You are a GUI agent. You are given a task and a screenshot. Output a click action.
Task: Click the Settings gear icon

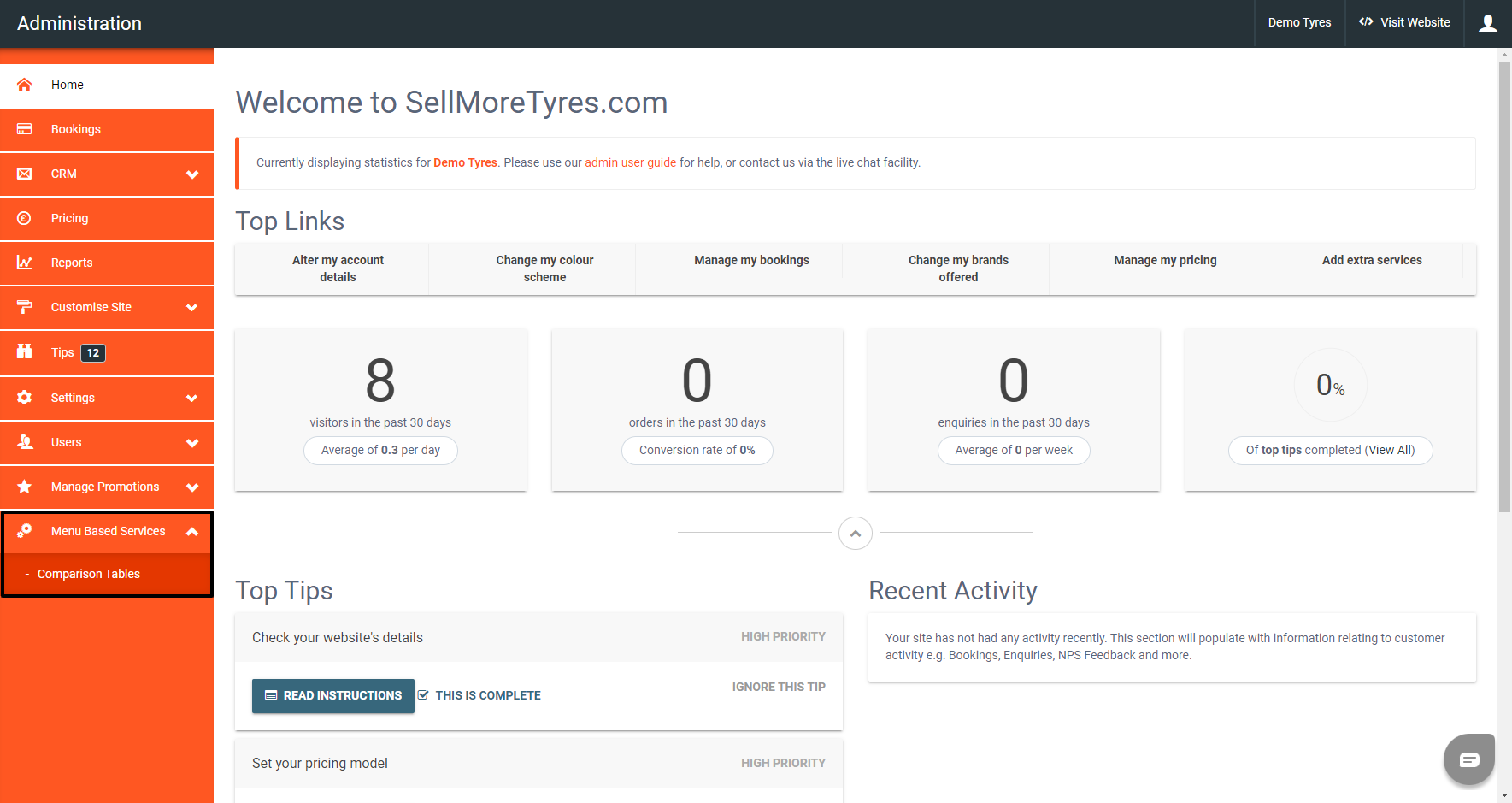[24, 398]
